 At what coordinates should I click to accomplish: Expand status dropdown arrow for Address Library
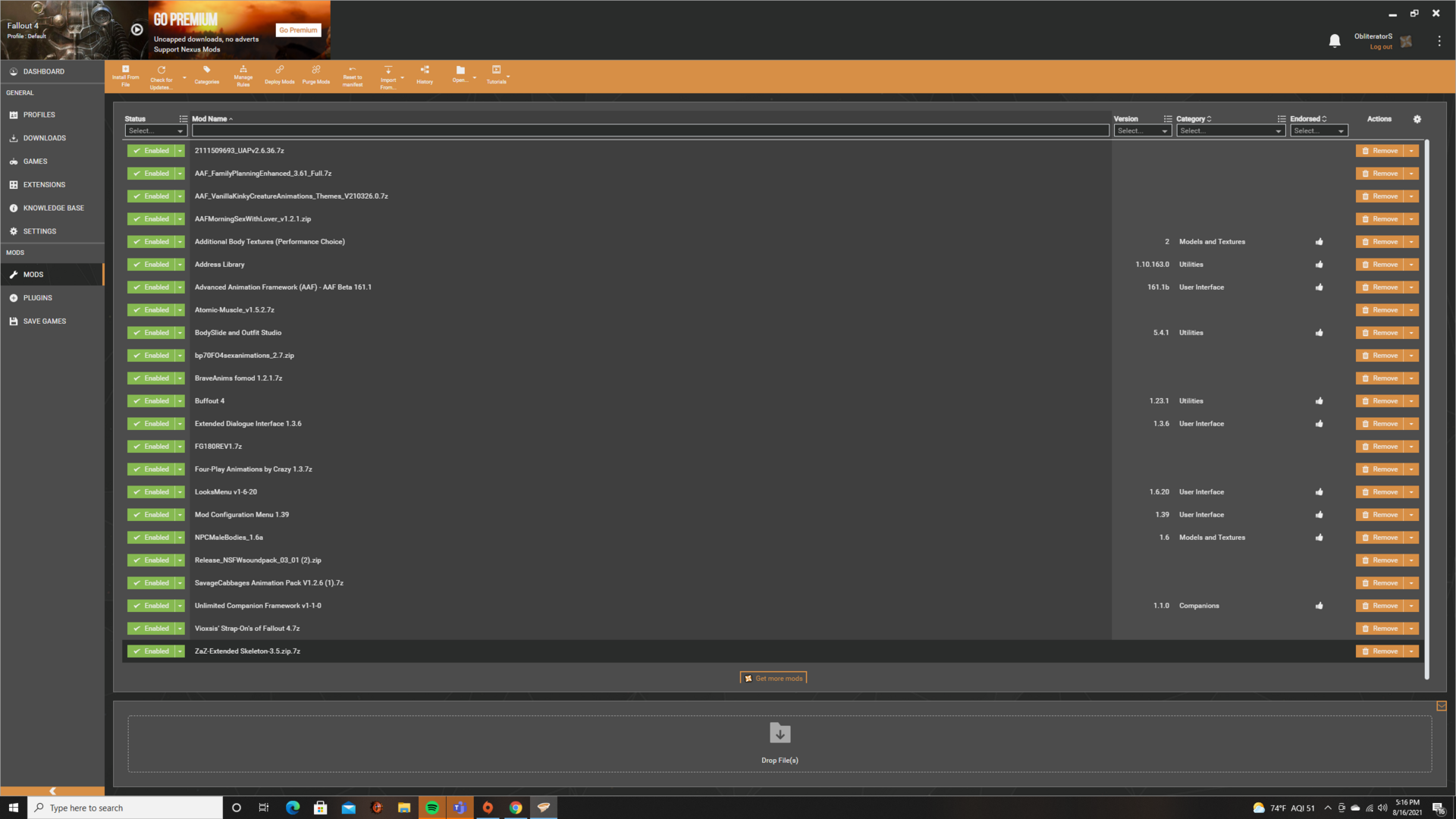pyautogui.click(x=180, y=265)
